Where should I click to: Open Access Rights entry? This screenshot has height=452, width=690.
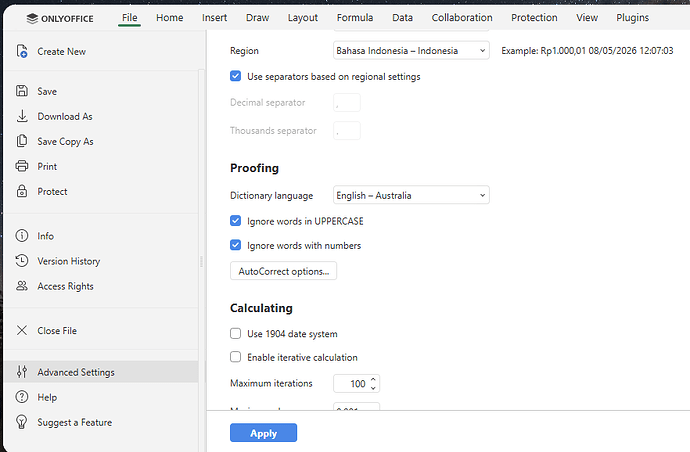(x=101, y=286)
